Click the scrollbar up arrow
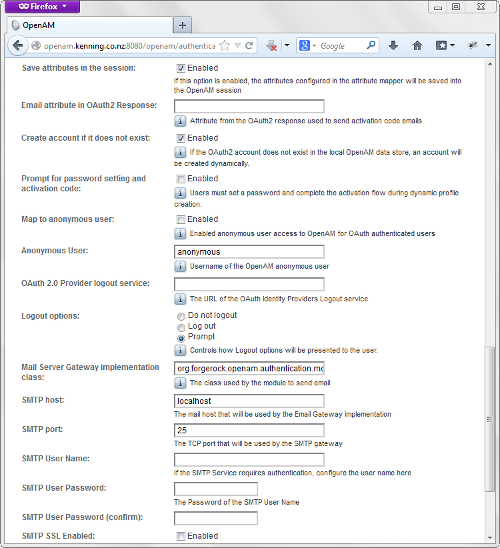Screen dimensions: 500x548 click(x=490, y=64)
